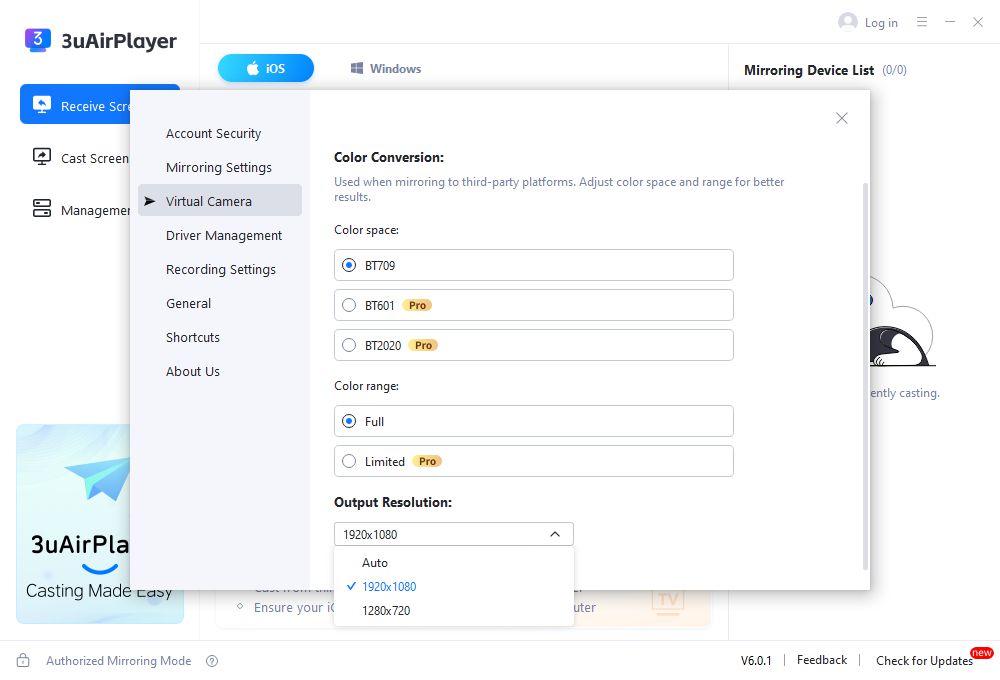This screenshot has height=680, width=1000.
Task: Click the 3uAirPlayer logo icon
Action: (37, 40)
